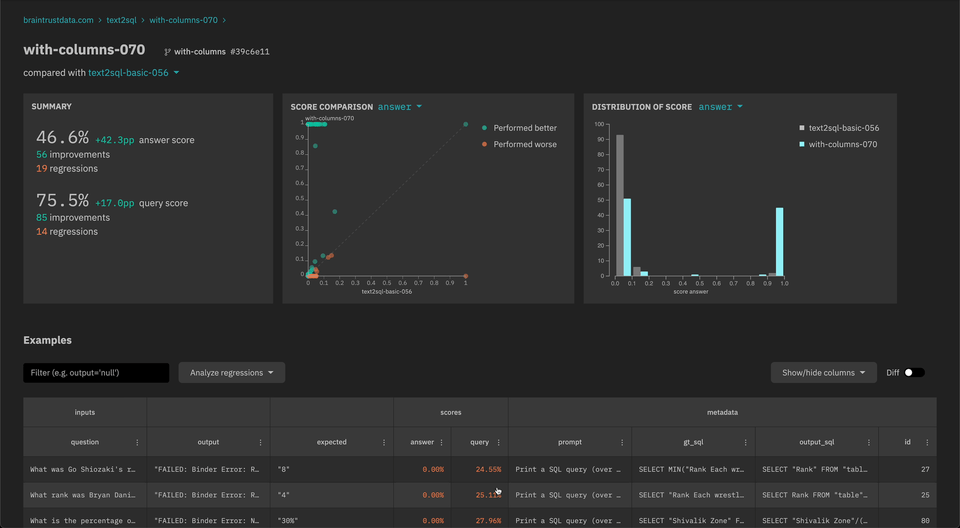
Task: Focus the examples filter input field
Action: click(96, 373)
